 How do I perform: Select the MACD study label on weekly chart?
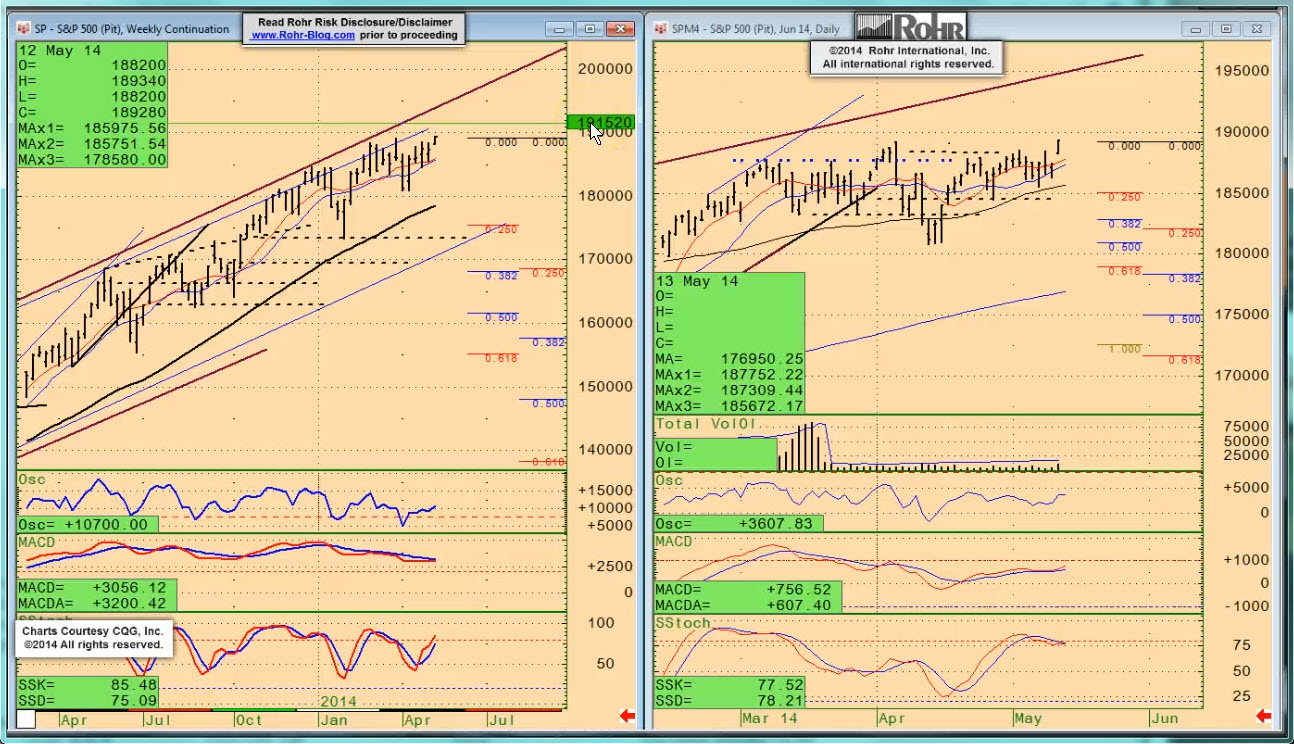(35, 542)
